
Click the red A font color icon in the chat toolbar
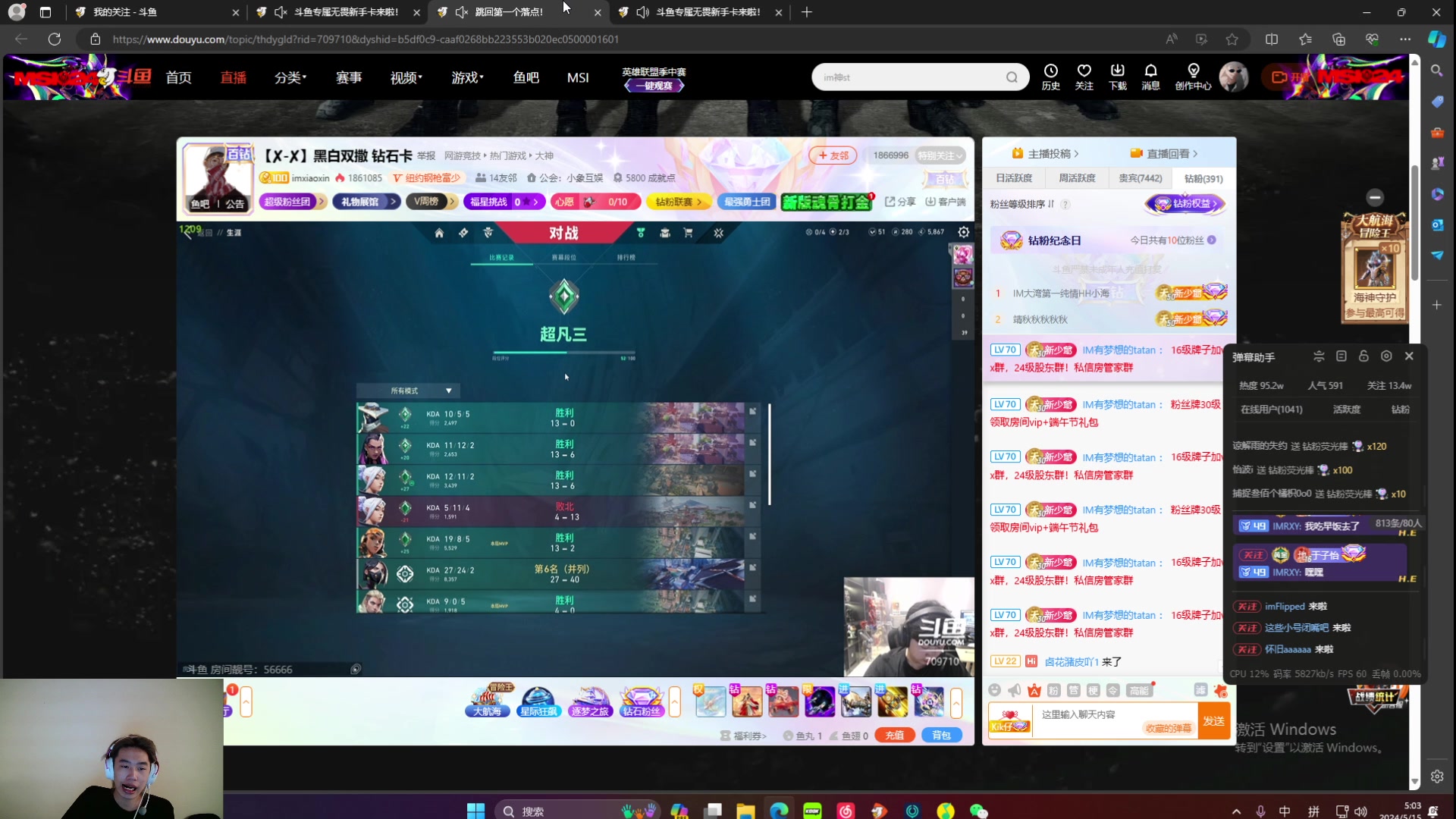1034,690
